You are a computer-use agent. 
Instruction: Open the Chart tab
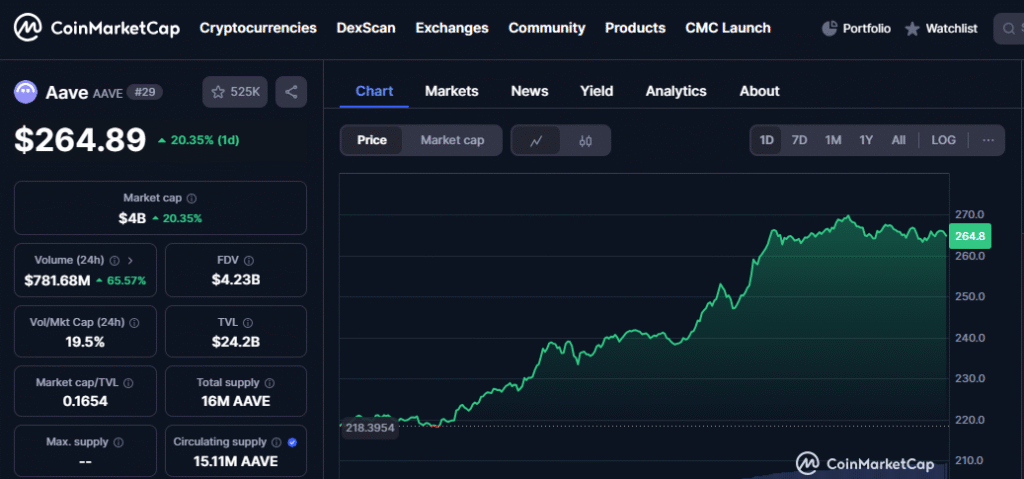pyautogui.click(x=374, y=91)
